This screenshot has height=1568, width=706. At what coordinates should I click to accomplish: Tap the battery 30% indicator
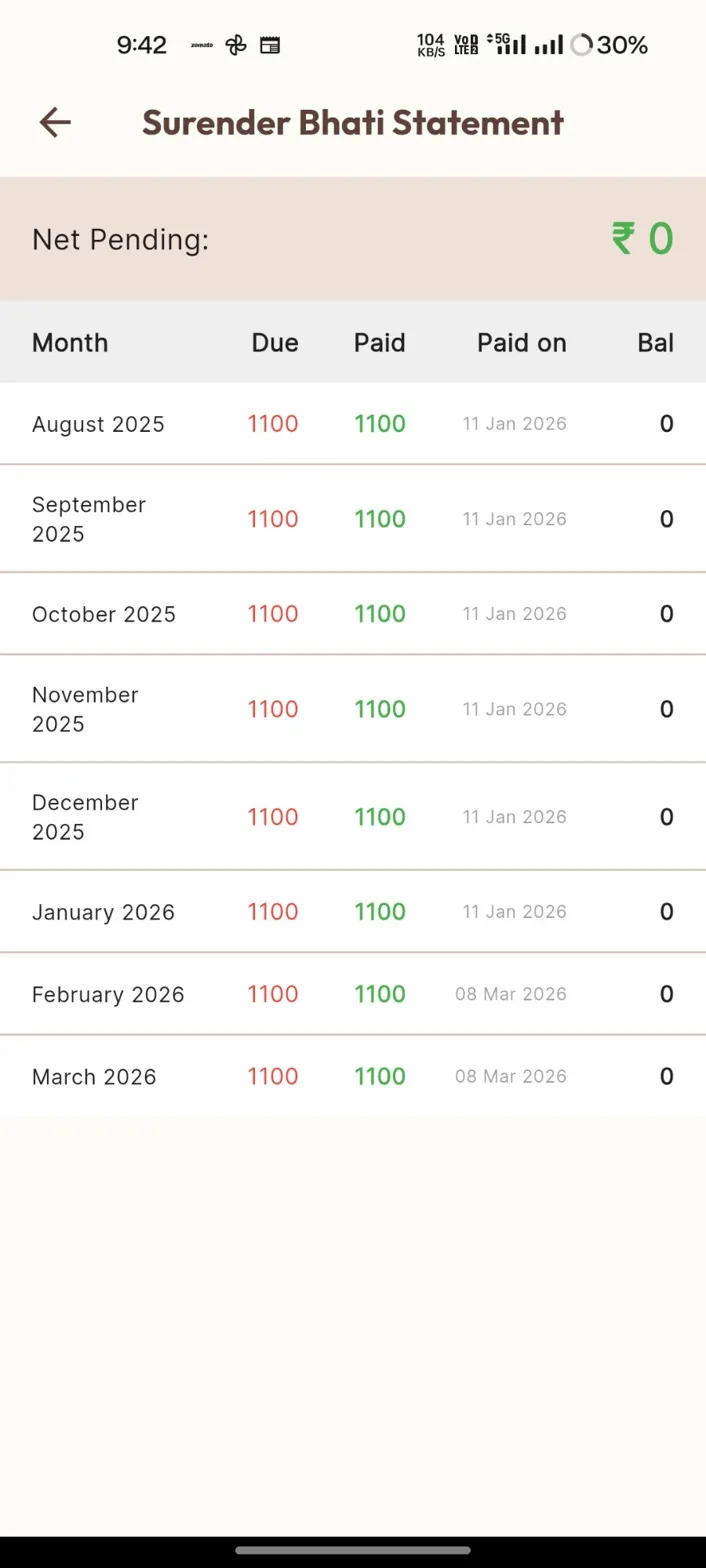[609, 45]
